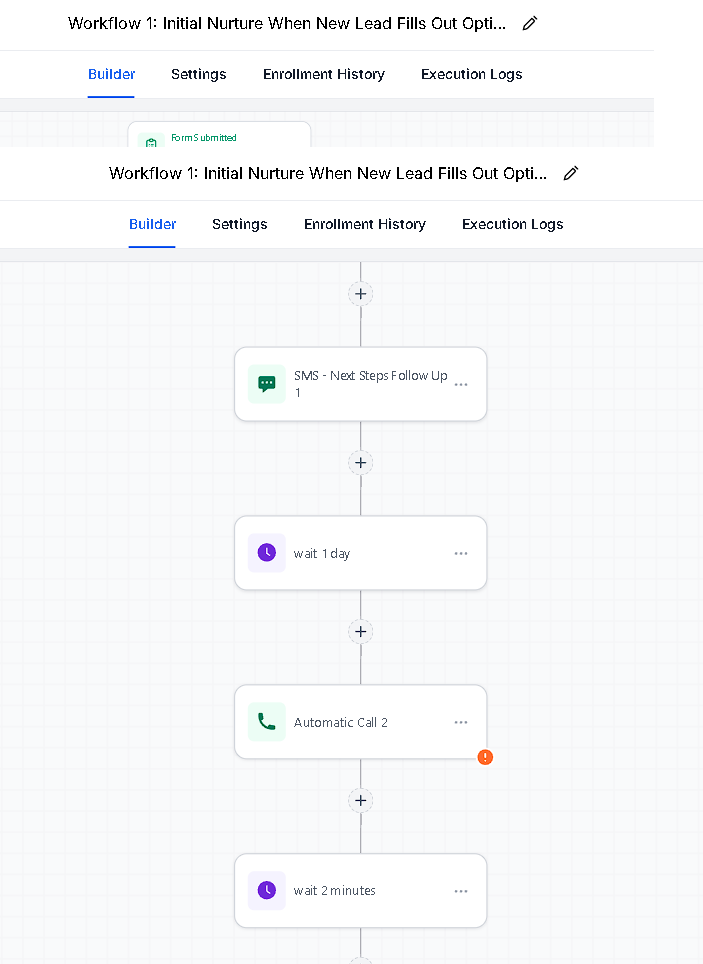Open the Enrollment History tab above the workflow canvas steps

tap(365, 224)
